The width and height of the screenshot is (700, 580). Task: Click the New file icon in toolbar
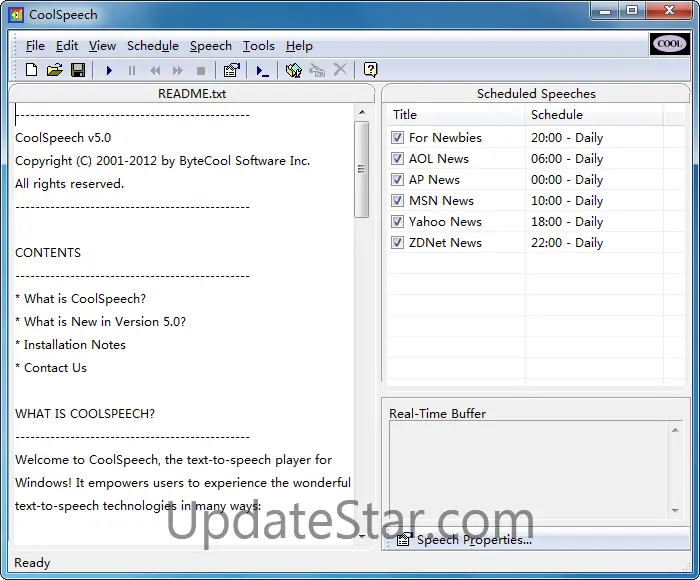click(x=31, y=70)
